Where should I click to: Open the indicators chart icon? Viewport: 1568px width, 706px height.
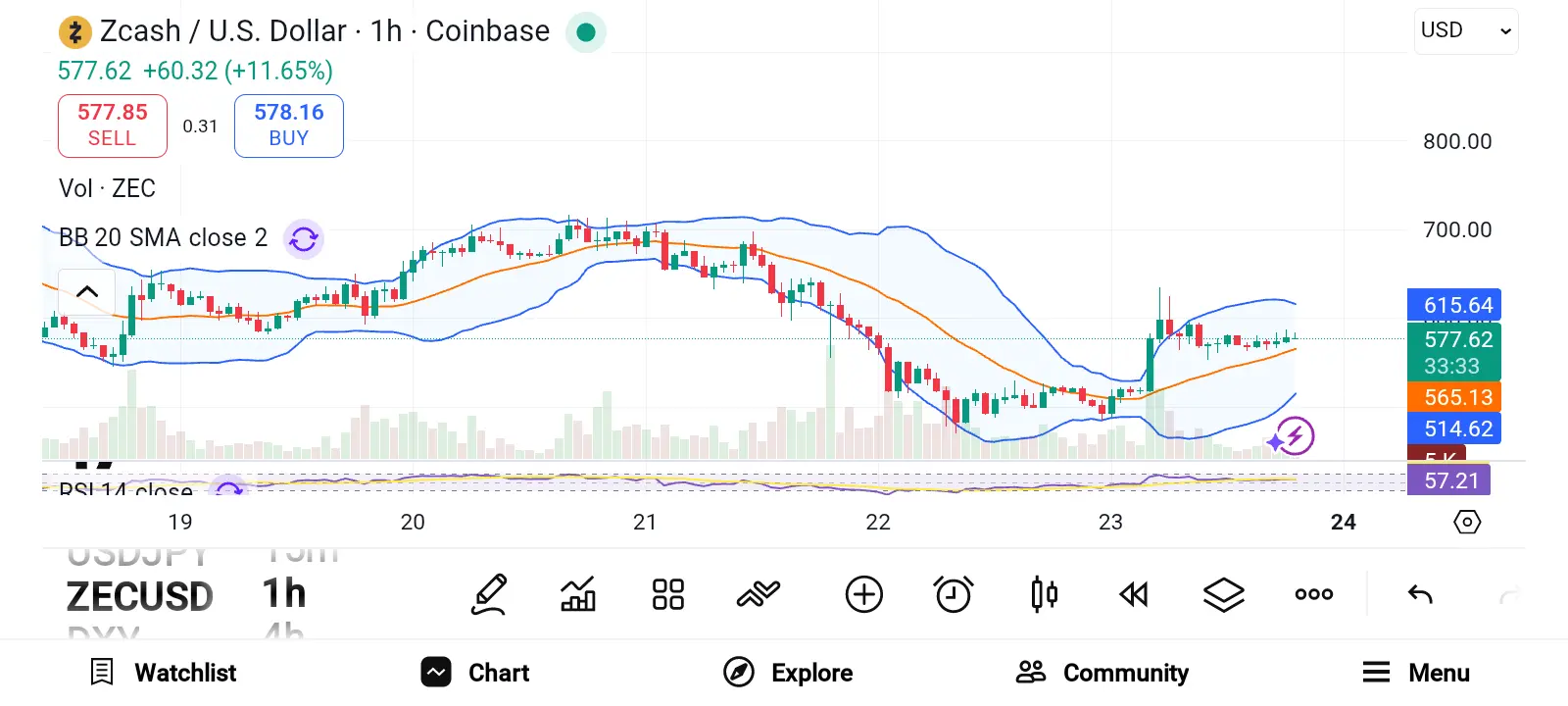point(578,594)
